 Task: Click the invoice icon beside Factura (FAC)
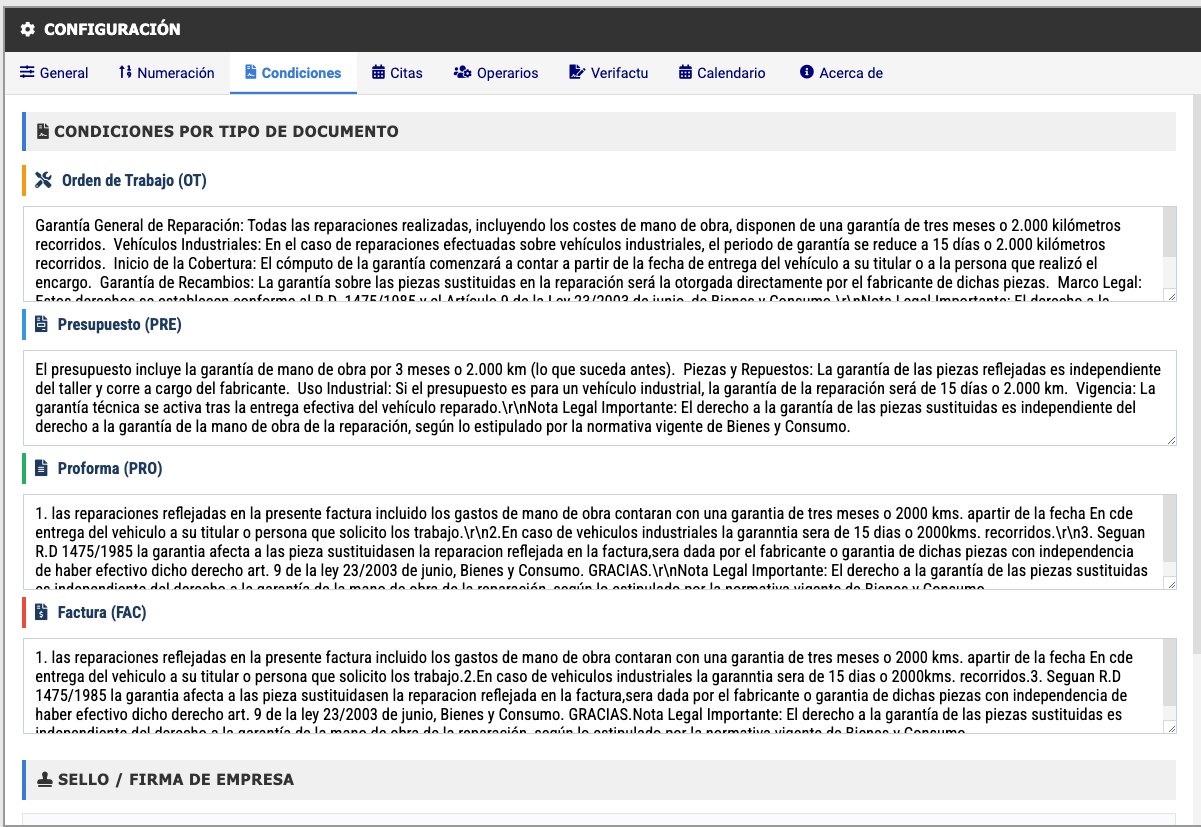(x=41, y=612)
